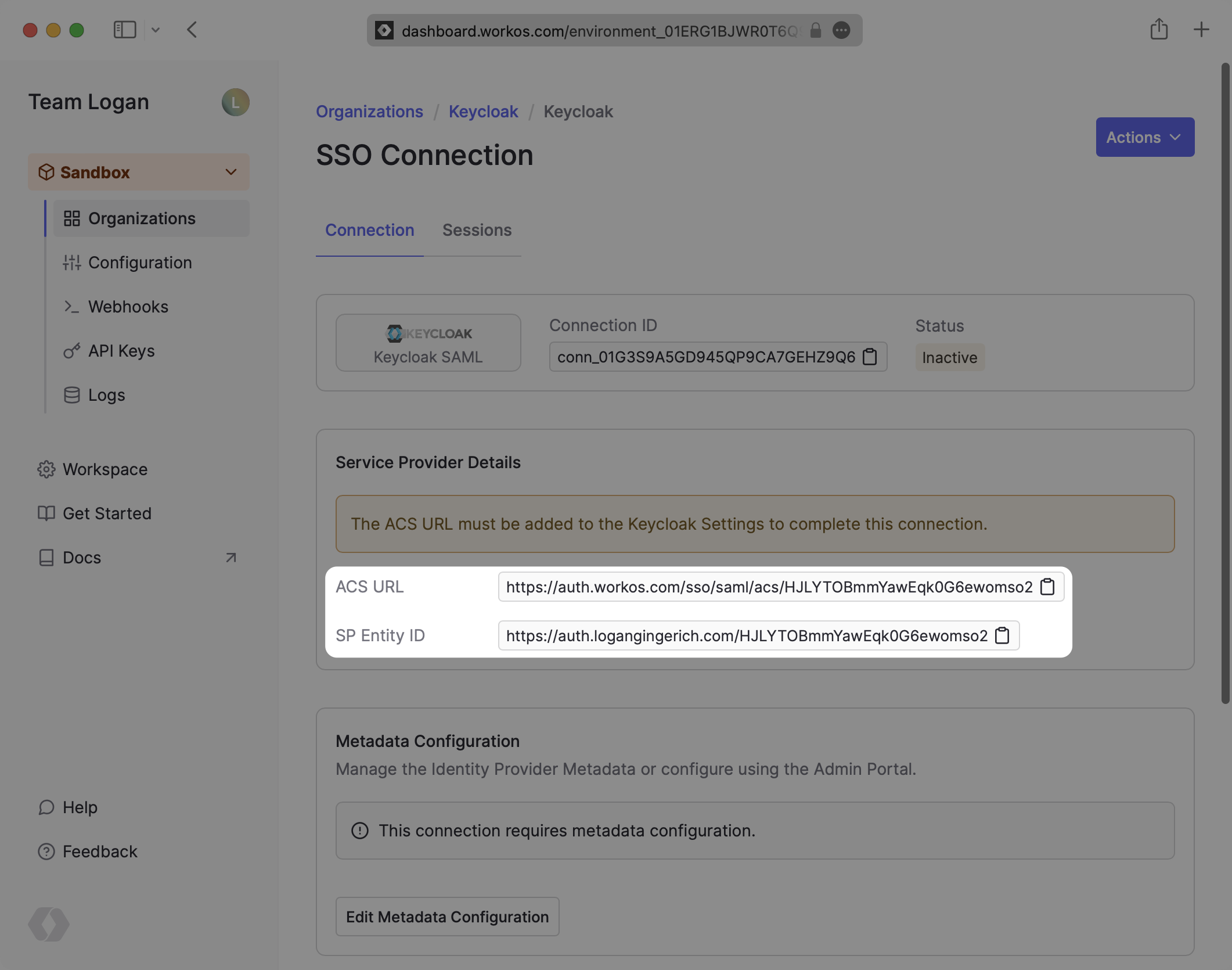This screenshot has width=1232, height=970.
Task: Click Edit Metadata Configuration button
Action: (447, 917)
